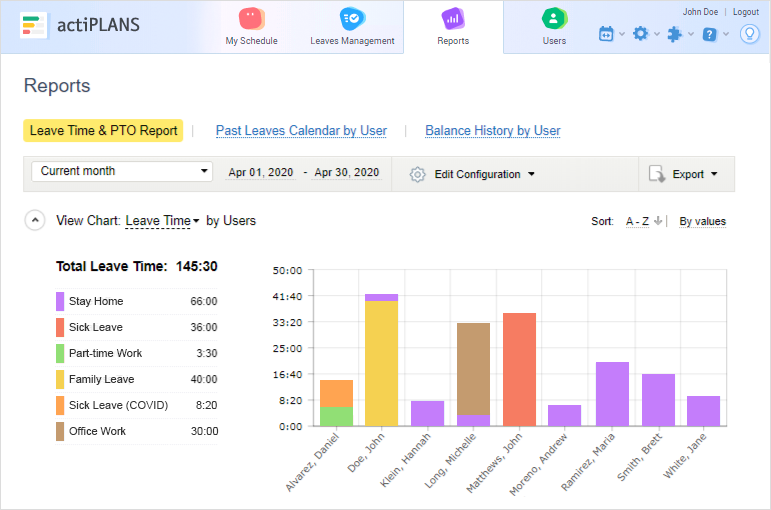
Task: Switch to the Leaves Management tab
Action: 352,27
